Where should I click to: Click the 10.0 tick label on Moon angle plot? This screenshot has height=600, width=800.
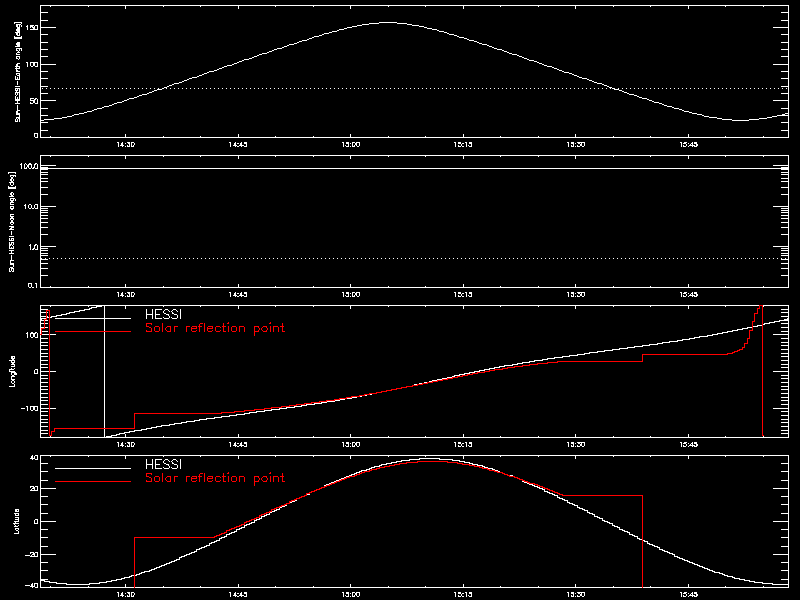(x=31, y=207)
